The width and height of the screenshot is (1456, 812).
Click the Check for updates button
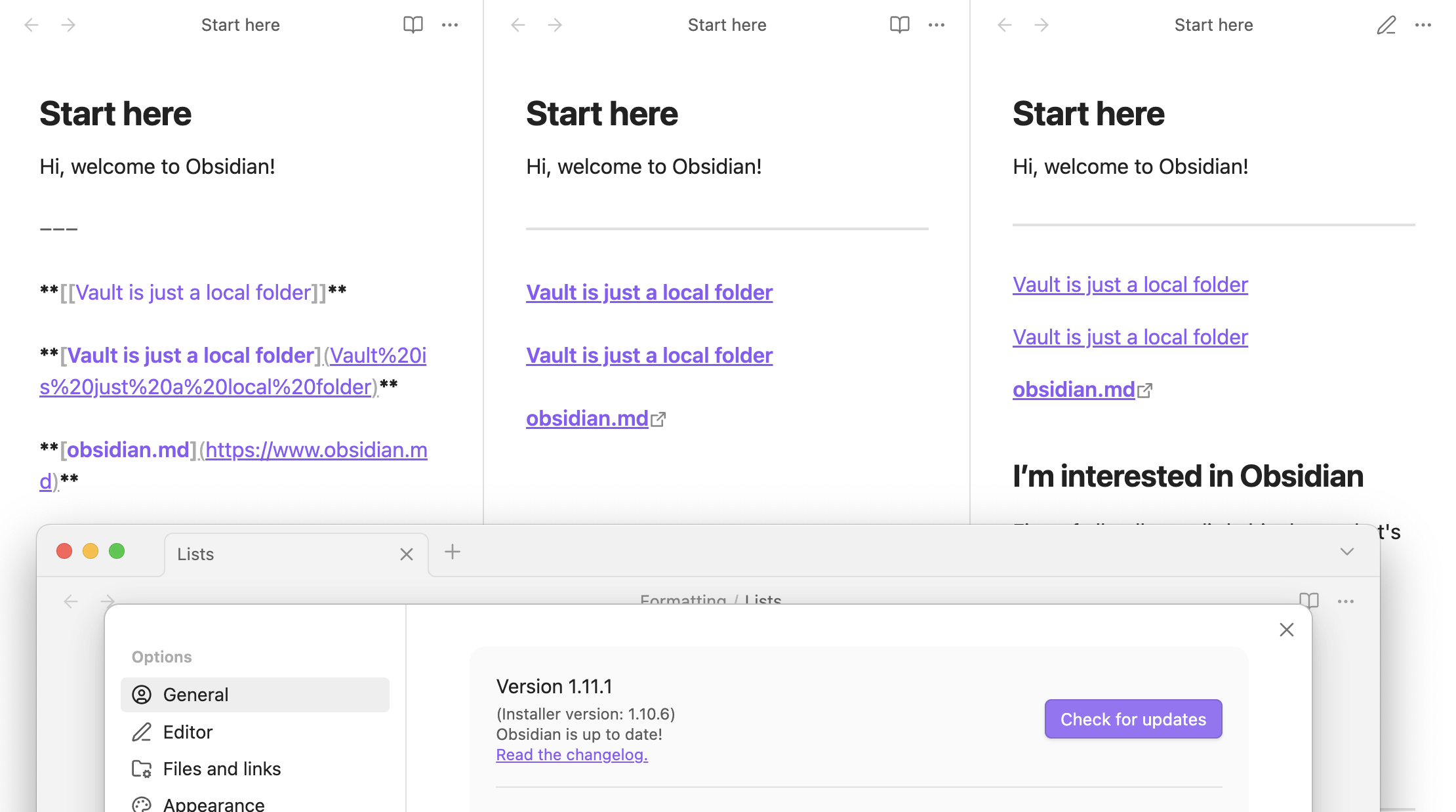coord(1133,719)
